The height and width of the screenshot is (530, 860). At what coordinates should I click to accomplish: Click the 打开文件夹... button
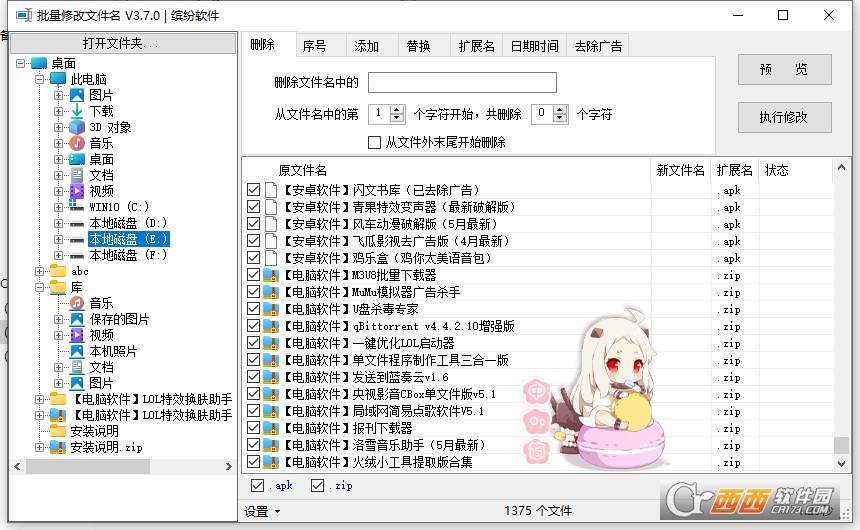(123, 43)
